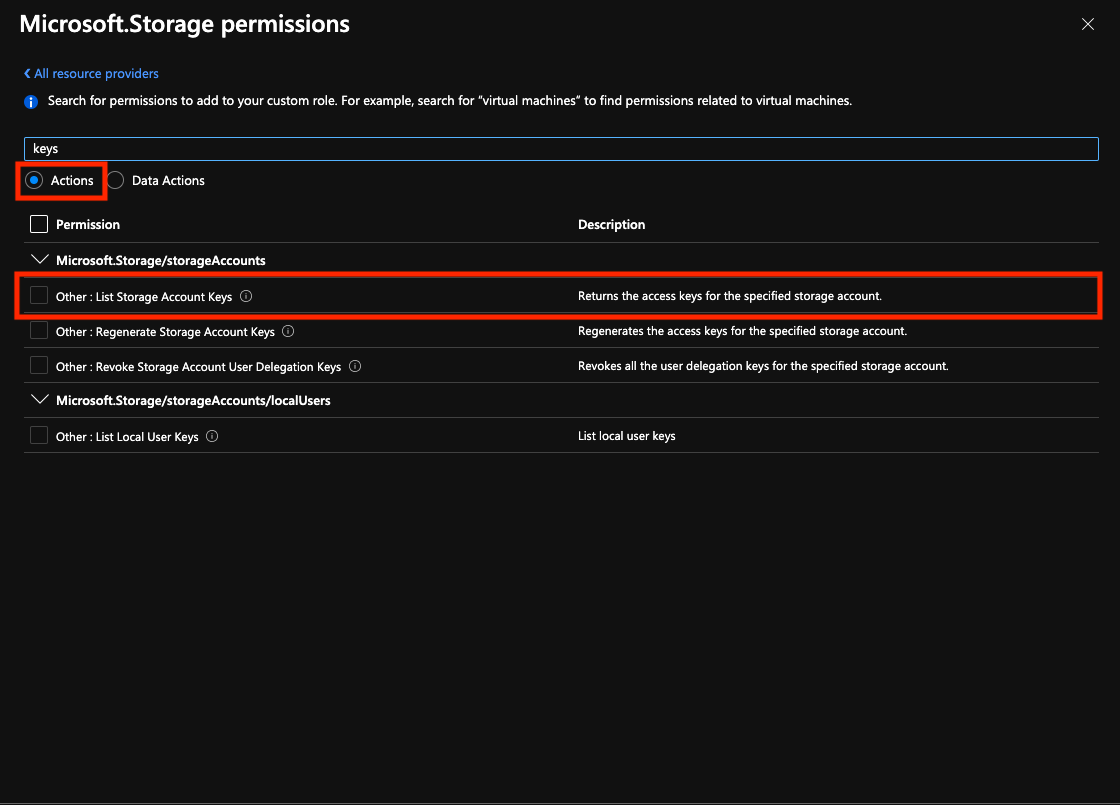Image resolution: width=1120 pixels, height=805 pixels.
Task: Open info icon for List Storage Account Keys
Action: tap(246, 296)
